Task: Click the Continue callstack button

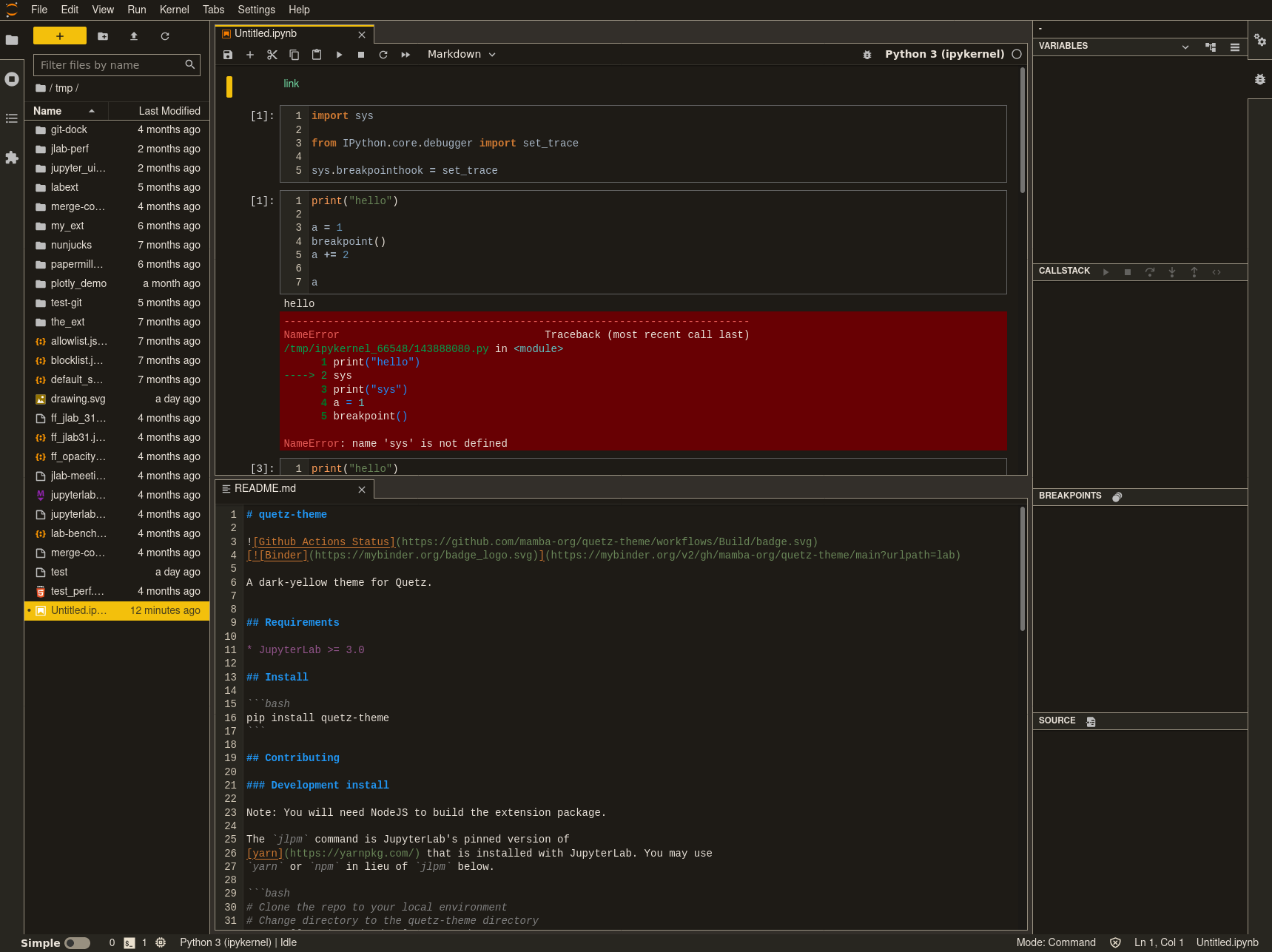Action: coord(1106,272)
